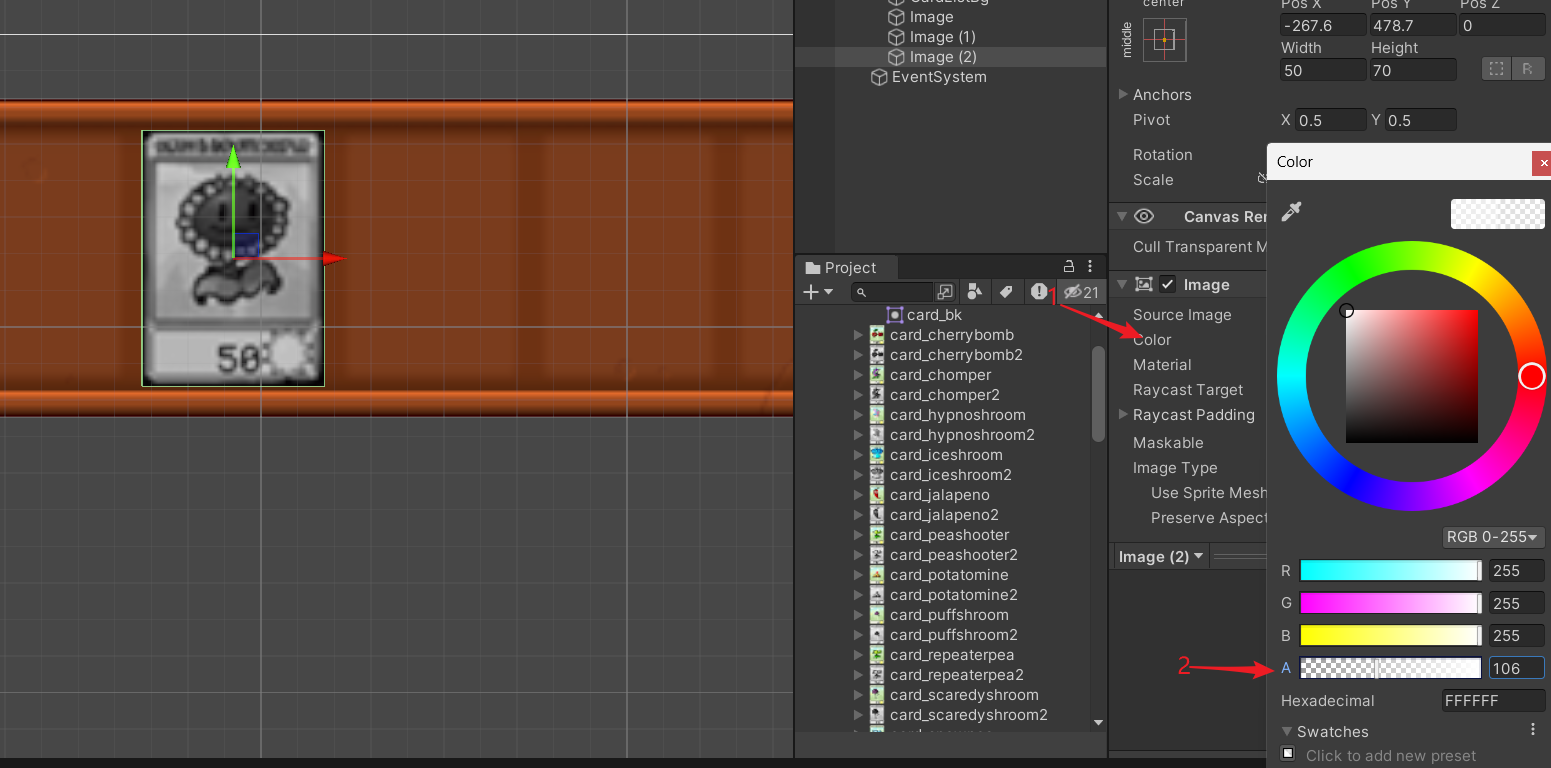
Task: Click the Hexadecimal FFFFFF field
Action: [x=1494, y=701]
